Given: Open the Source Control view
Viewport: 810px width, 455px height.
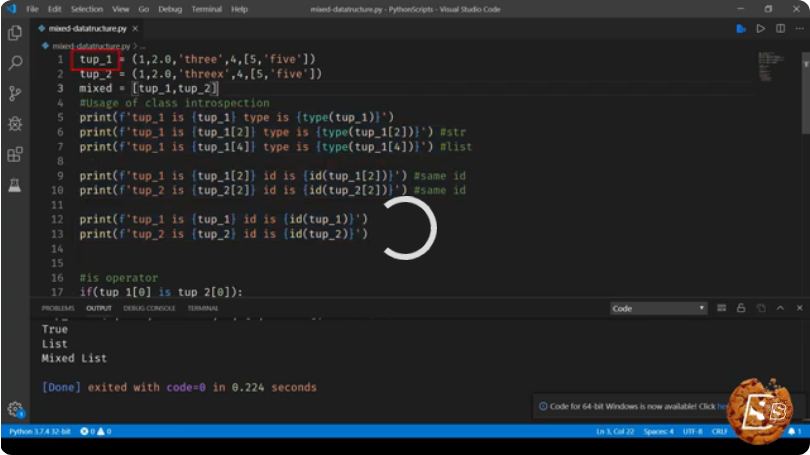Looking at the screenshot, I should click(x=15, y=93).
